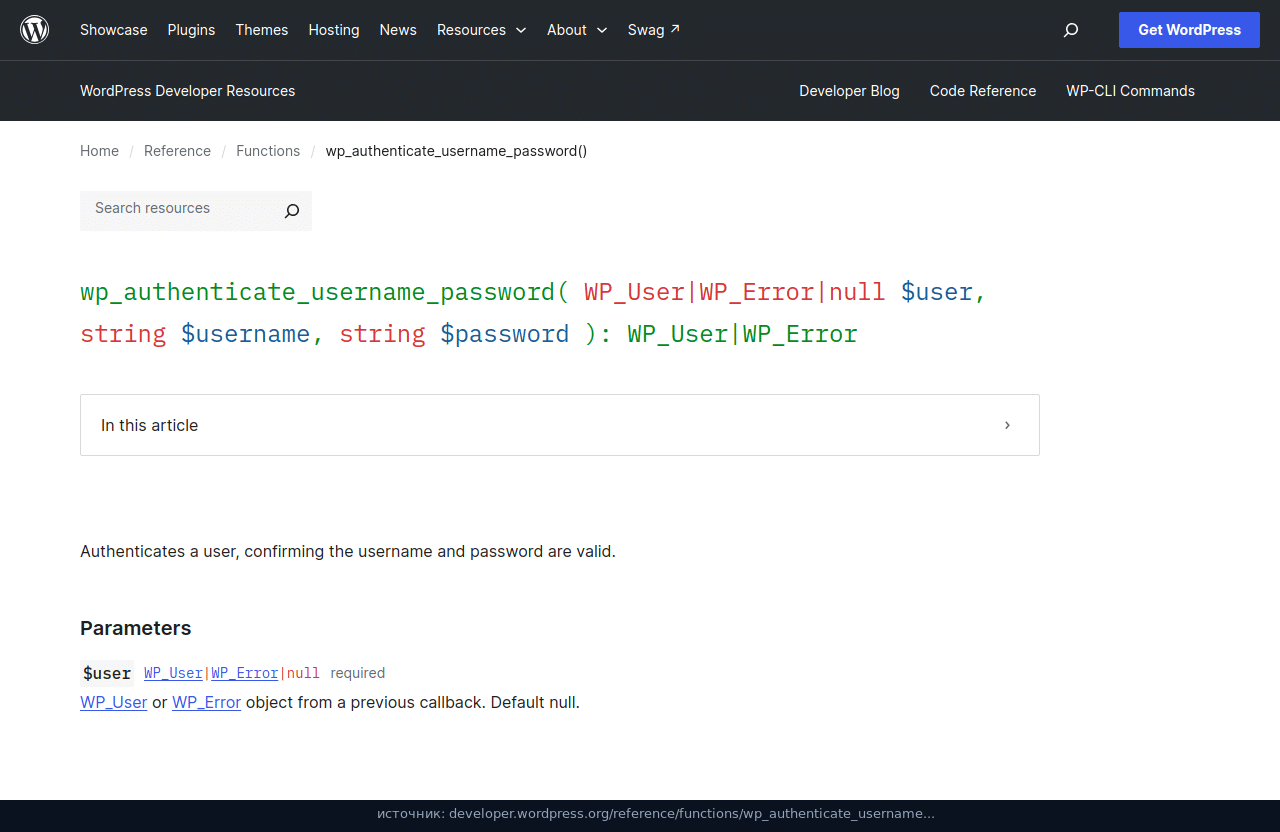Click the source URL caption at bottom
This screenshot has width=1280, height=832.
[656, 814]
